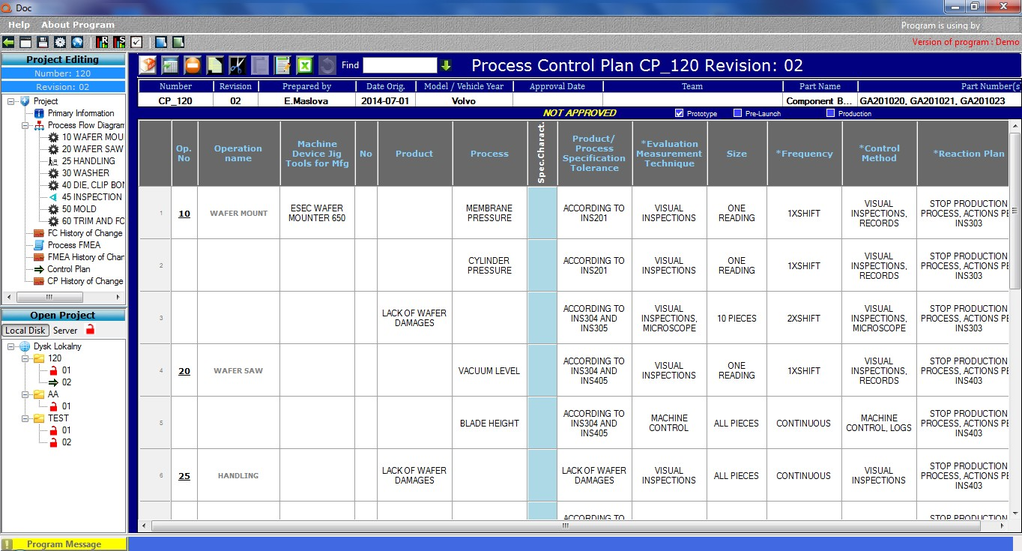Open CP History of Change
Image resolution: width=1022 pixels, height=551 pixels.
(85, 281)
